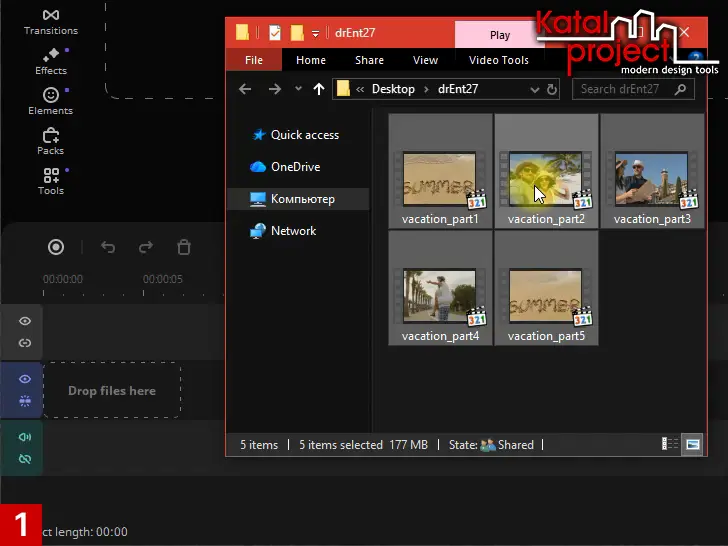Go up one folder level
This screenshot has width=728, height=546.
(318, 89)
